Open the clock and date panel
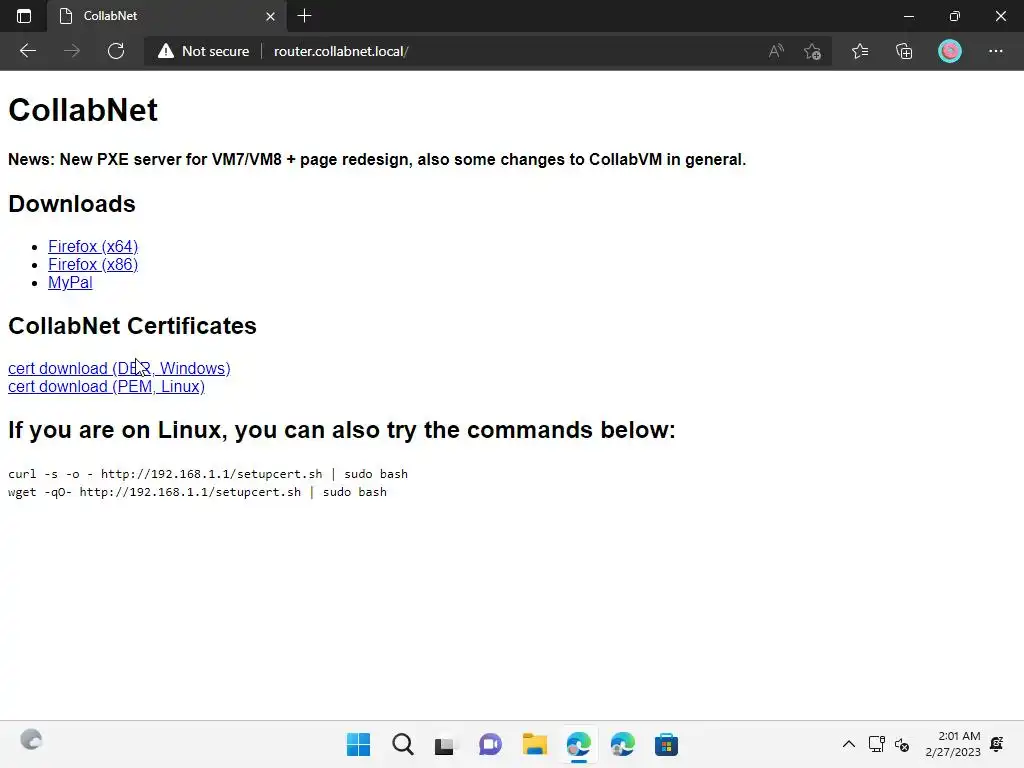This screenshot has width=1024, height=768. pyautogui.click(x=953, y=744)
